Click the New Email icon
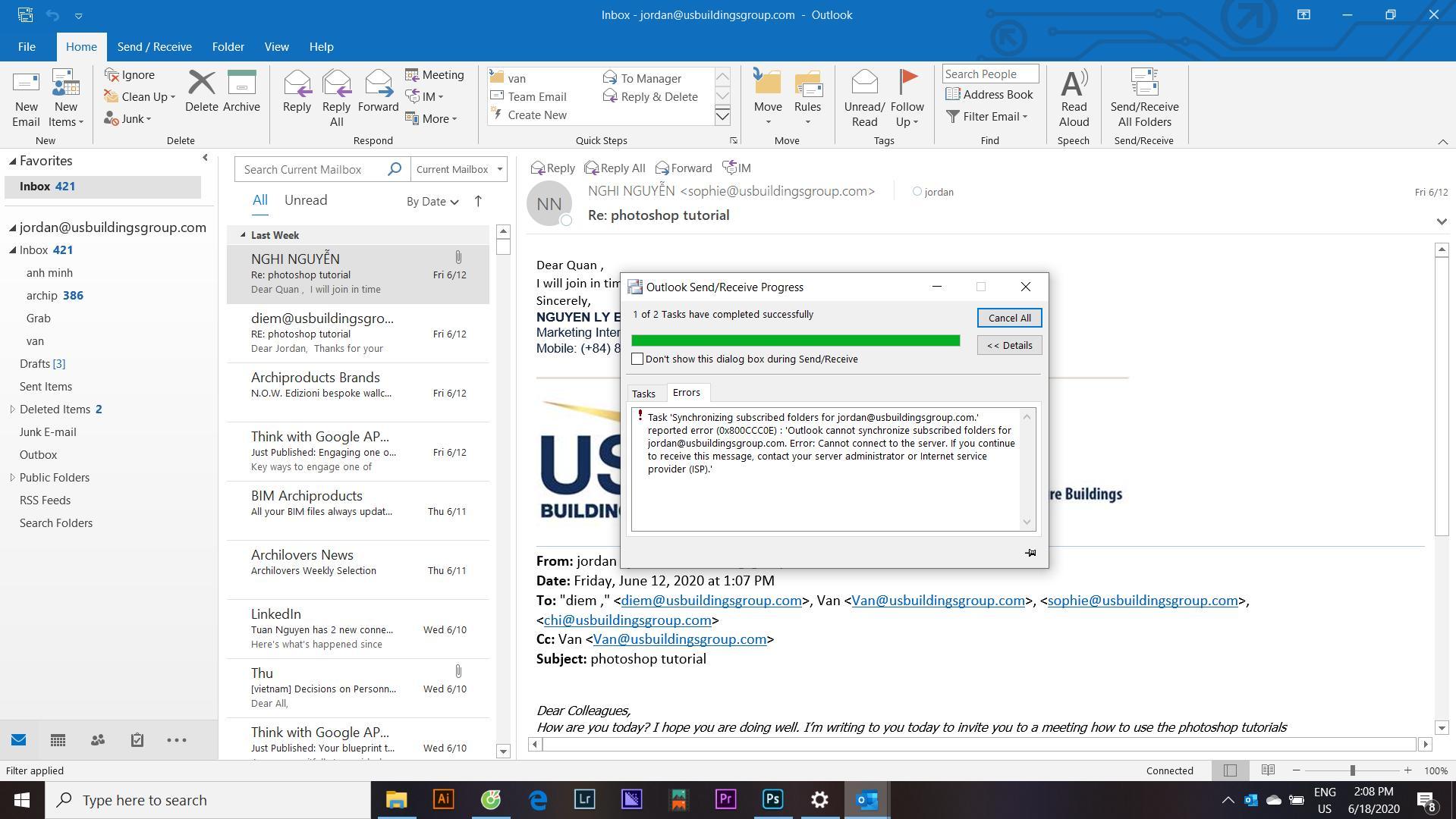Screen dimensions: 1456x819 point(26,99)
